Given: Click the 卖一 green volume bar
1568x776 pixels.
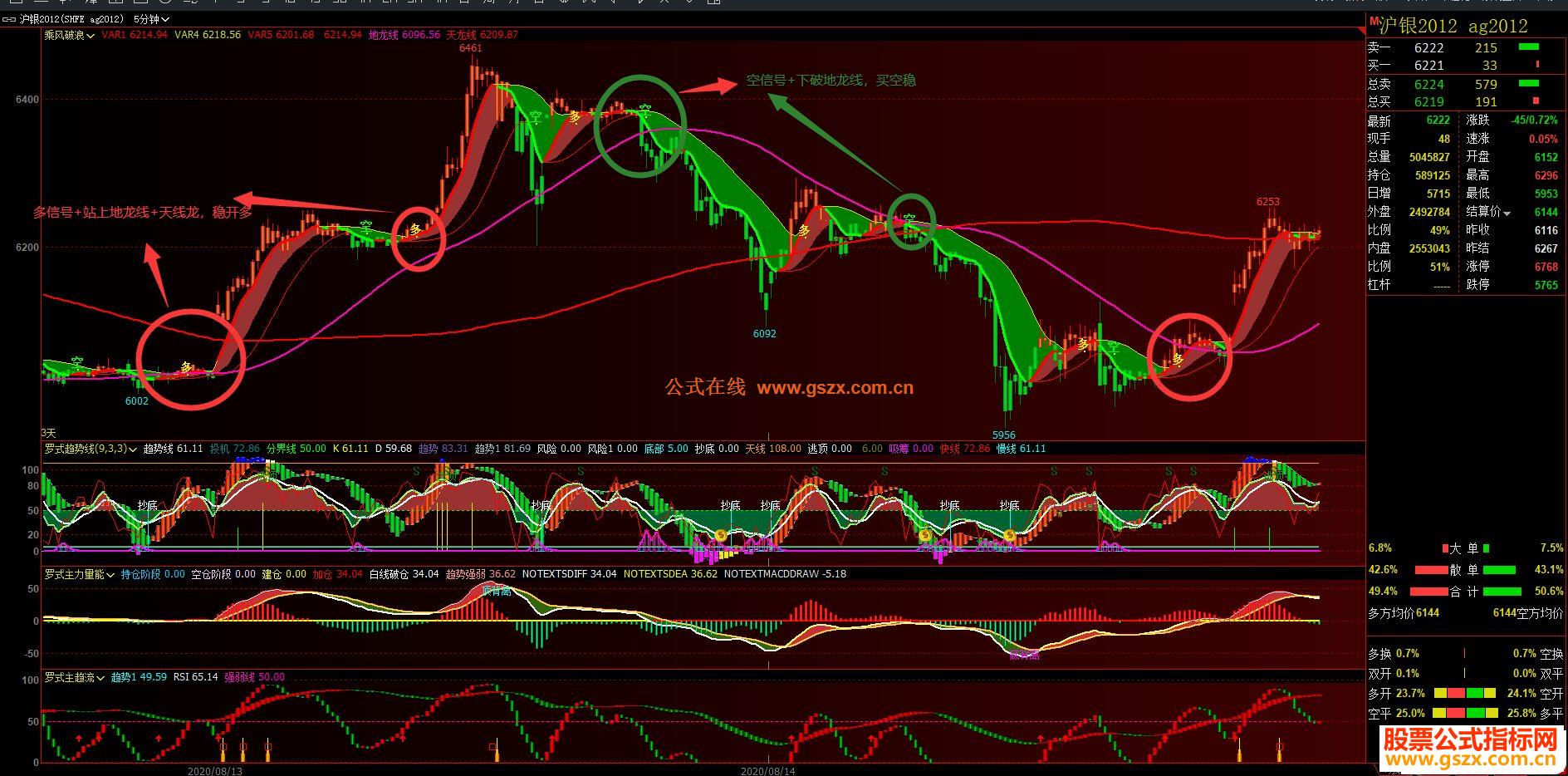Looking at the screenshot, I should [1528, 47].
